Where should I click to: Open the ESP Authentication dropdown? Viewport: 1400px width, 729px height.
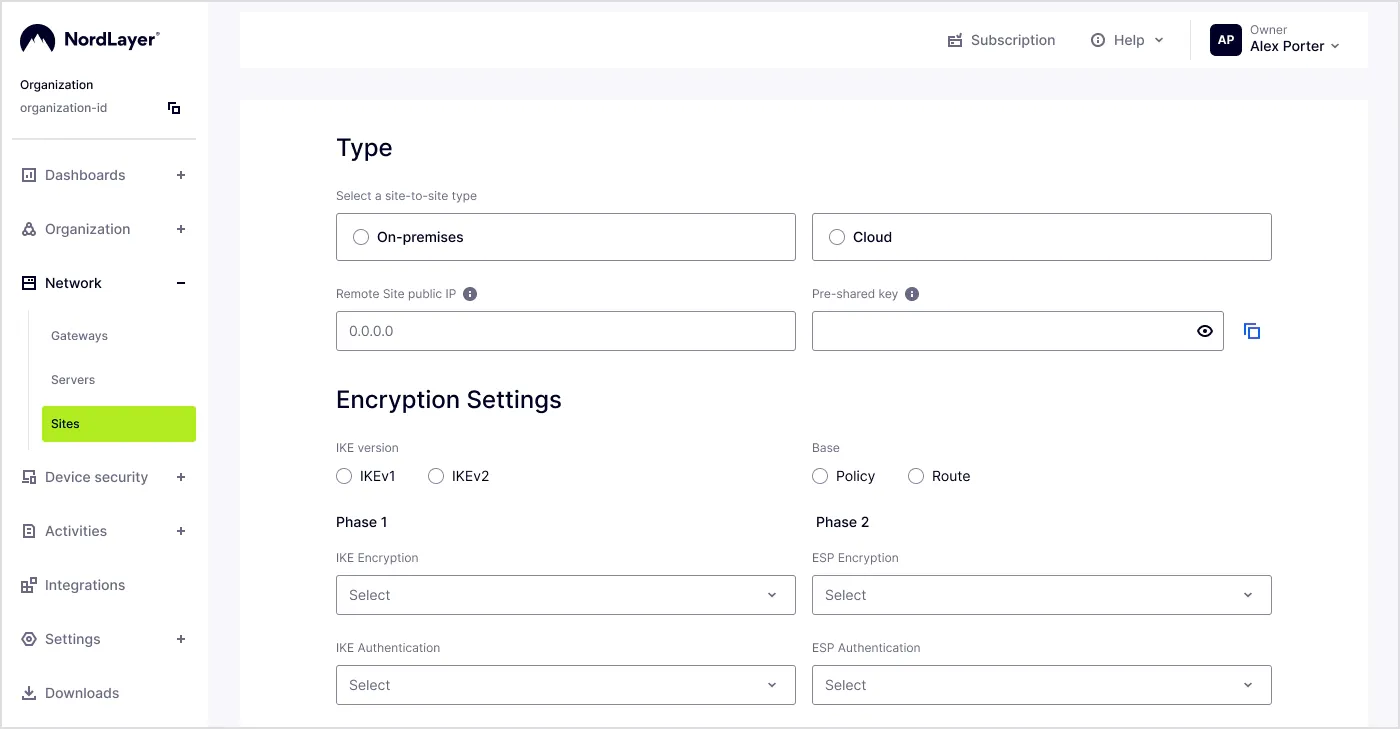tap(1042, 685)
